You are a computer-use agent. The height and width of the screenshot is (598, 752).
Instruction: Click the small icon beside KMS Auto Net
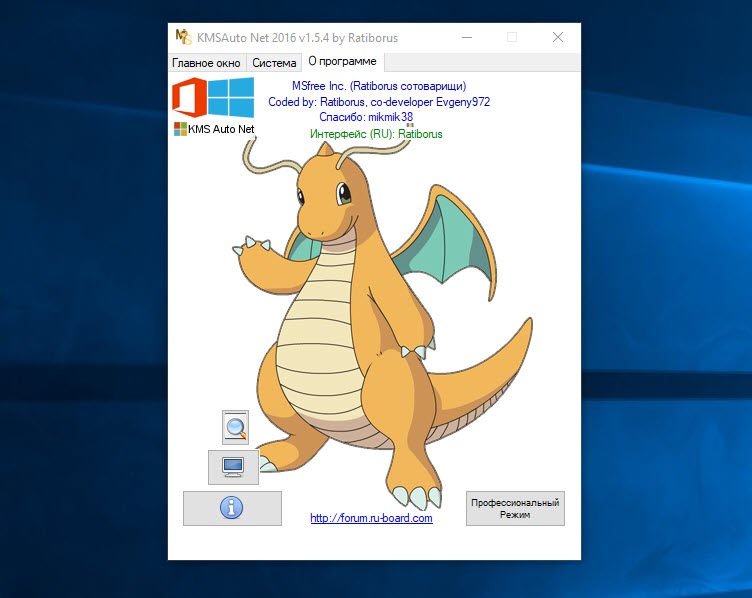[180, 129]
